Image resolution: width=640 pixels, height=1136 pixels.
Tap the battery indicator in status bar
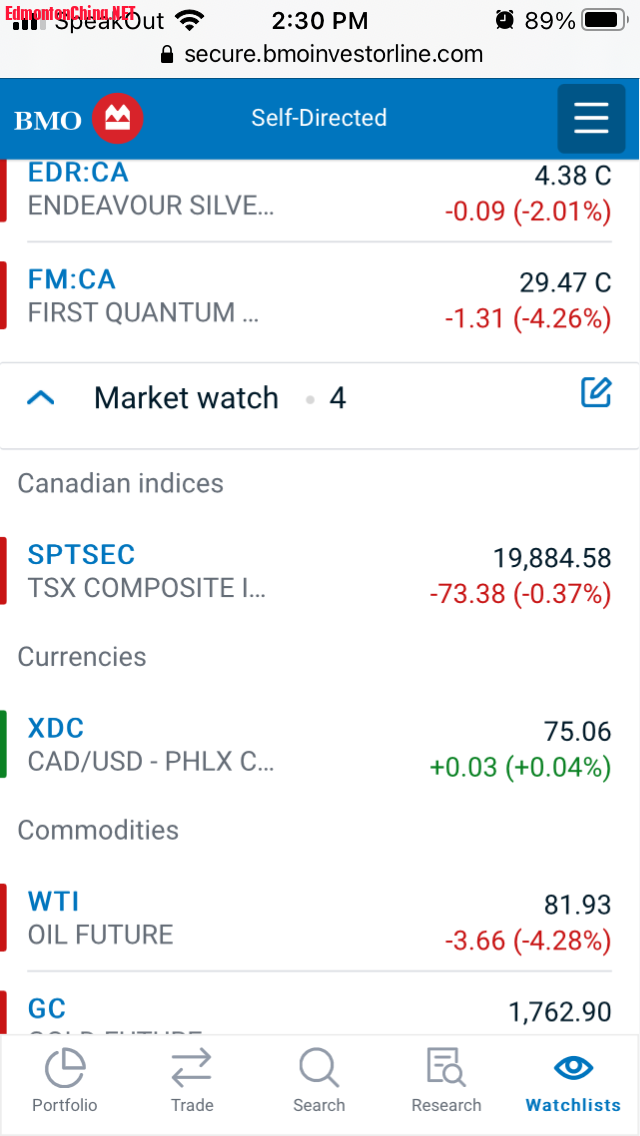pos(604,20)
